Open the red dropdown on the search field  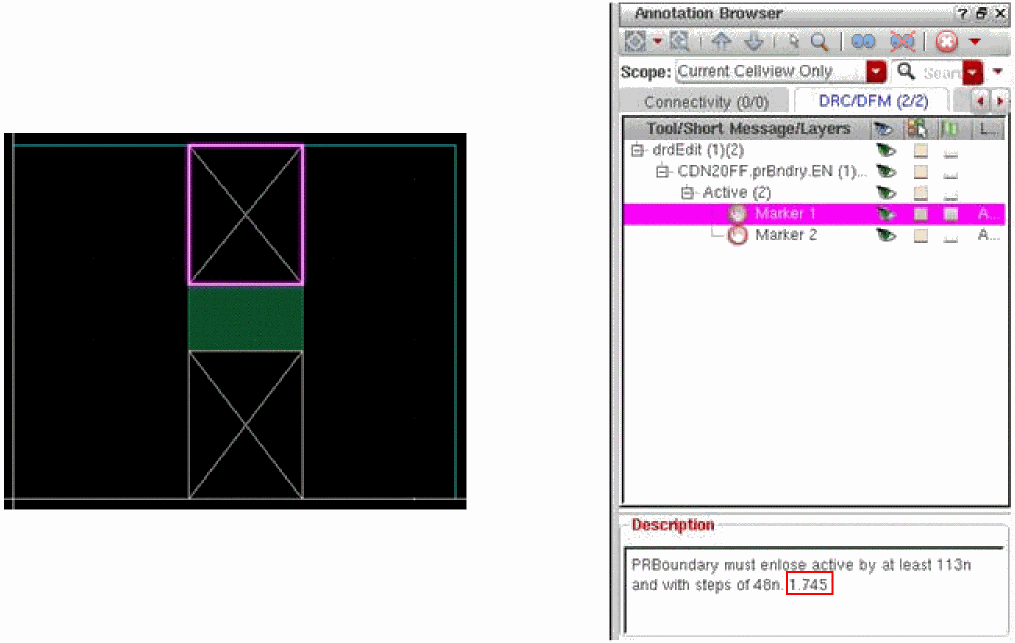click(x=972, y=73)
